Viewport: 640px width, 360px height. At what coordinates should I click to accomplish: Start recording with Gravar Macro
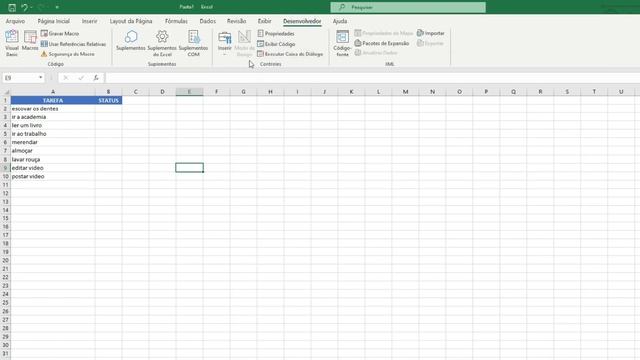(x=60, y=33)
